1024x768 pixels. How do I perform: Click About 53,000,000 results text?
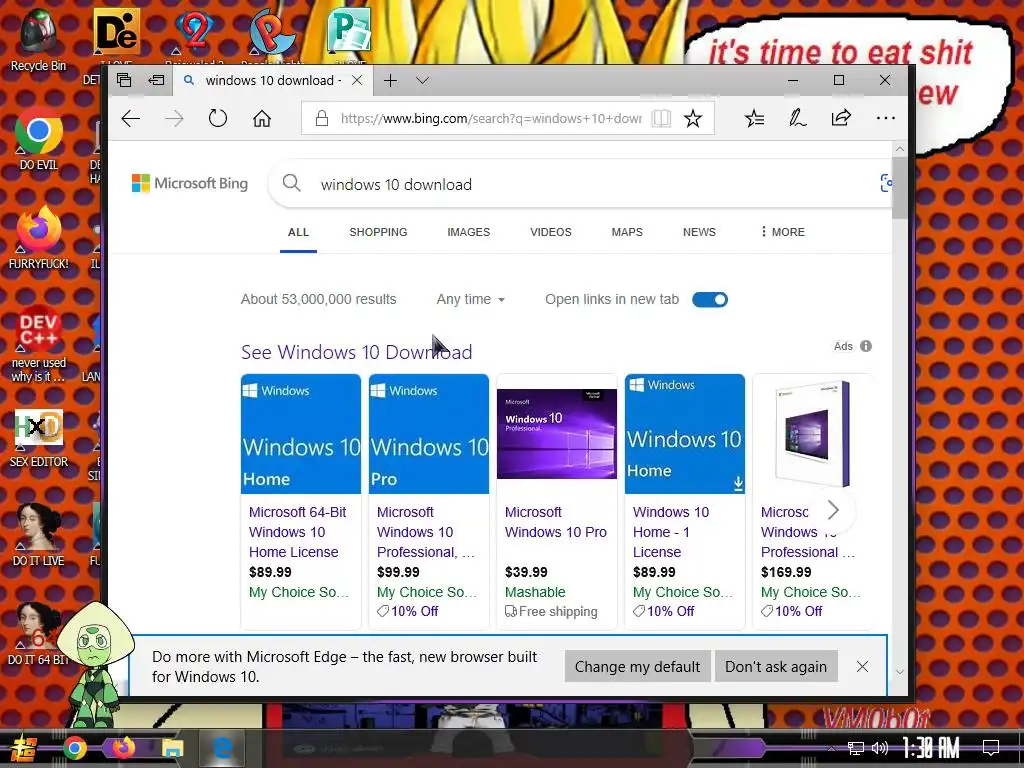click(x=319, y=299)
